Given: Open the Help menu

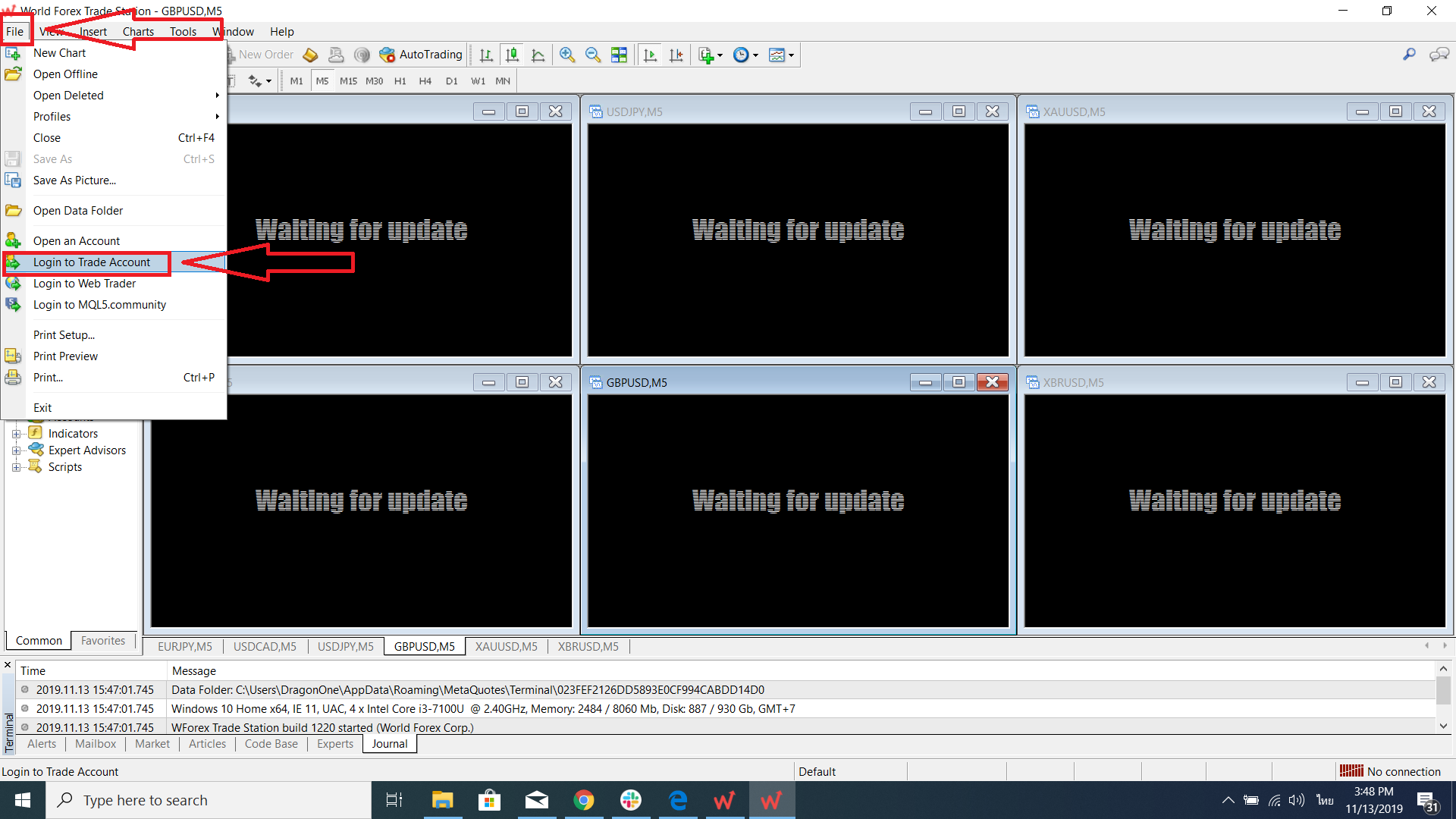Looking at the screenshot, I should [281, 32].
